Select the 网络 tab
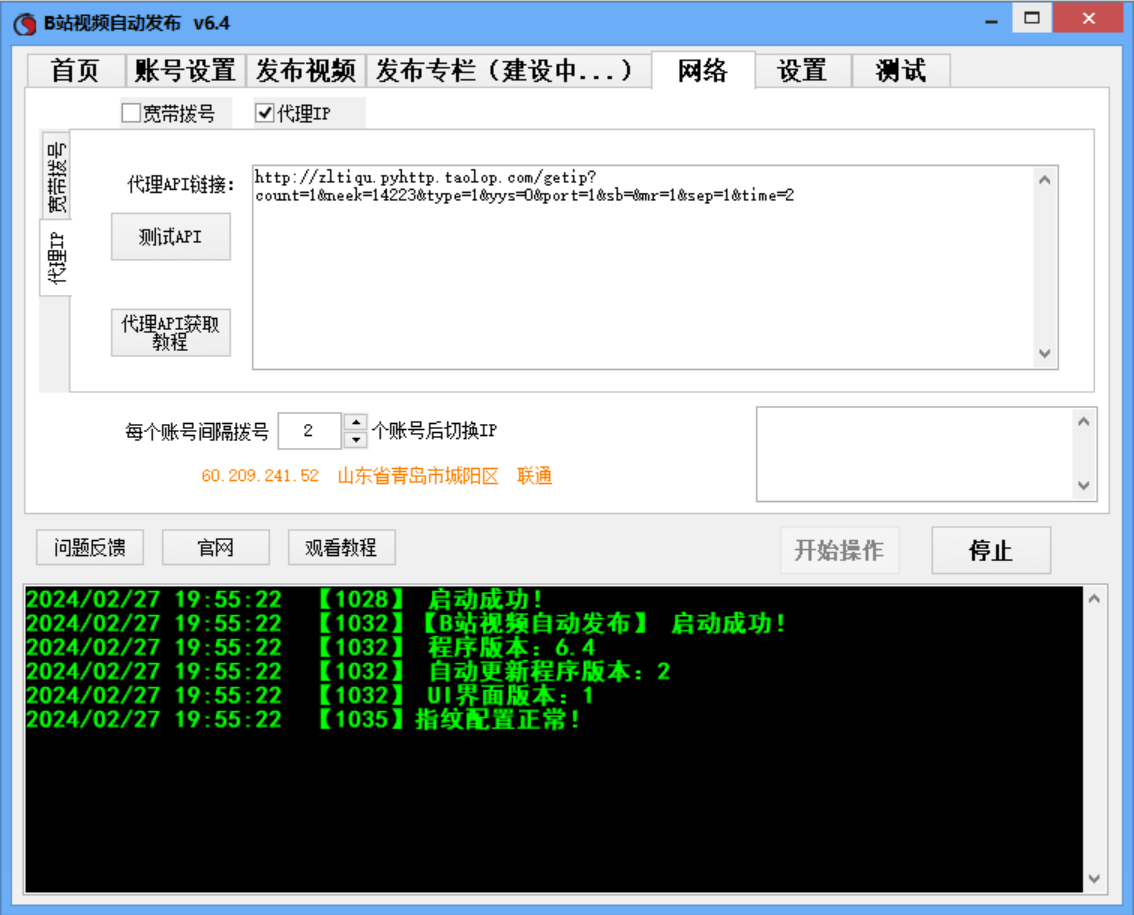This screenshot has width=1134, height=915. click(x=703, y=70)
